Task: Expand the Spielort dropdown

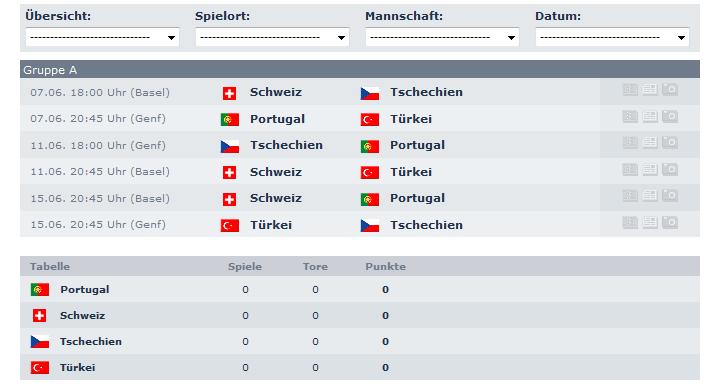Action: [x=272, y=37]
